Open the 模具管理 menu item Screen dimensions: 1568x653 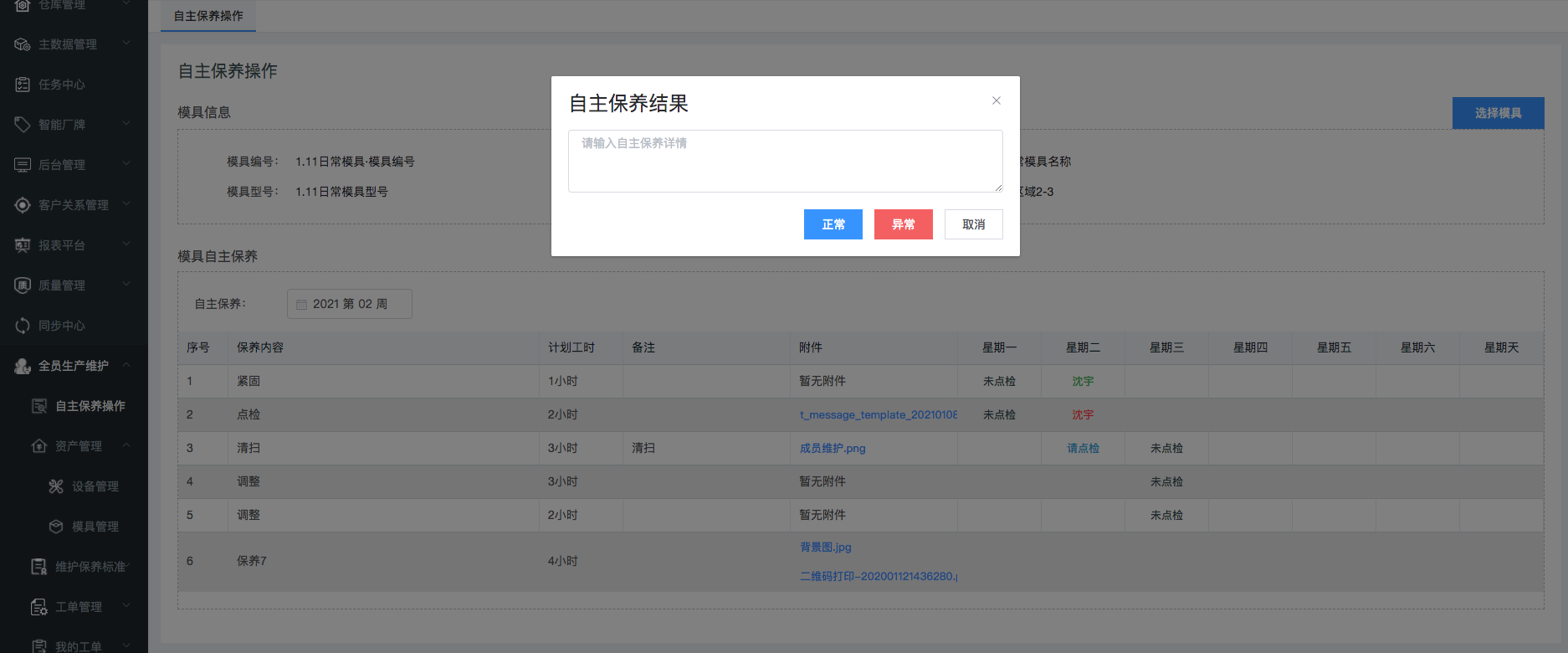(95, 527)
